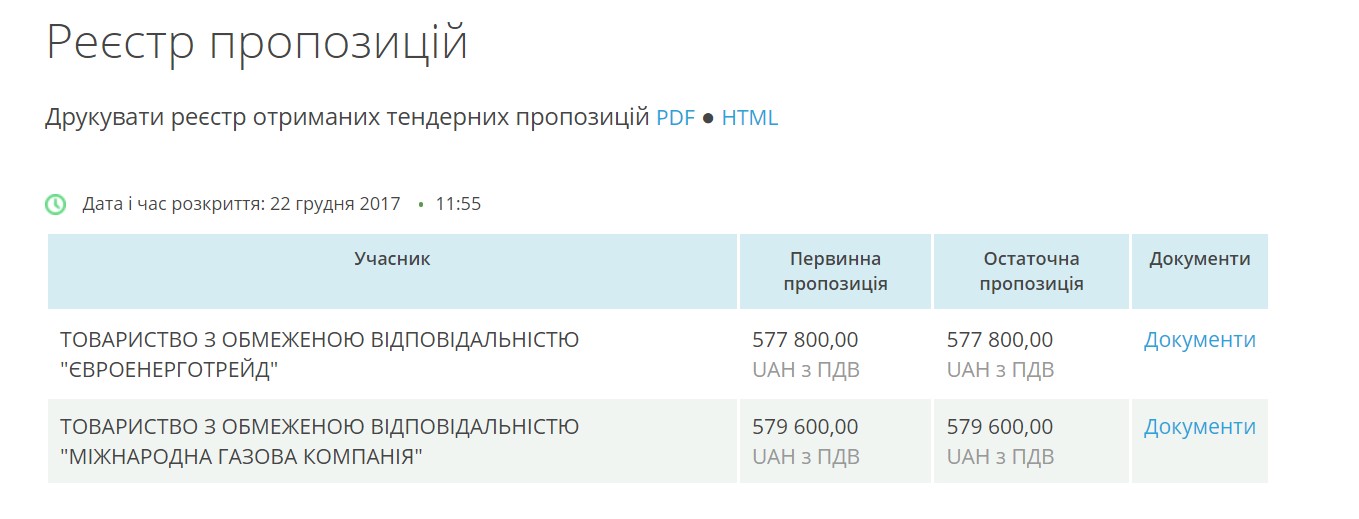Click МІЖНАРОДНА ГАЗОВА КОМПАНІЯ initial offer 579 600,00

(x=805, y=427)
